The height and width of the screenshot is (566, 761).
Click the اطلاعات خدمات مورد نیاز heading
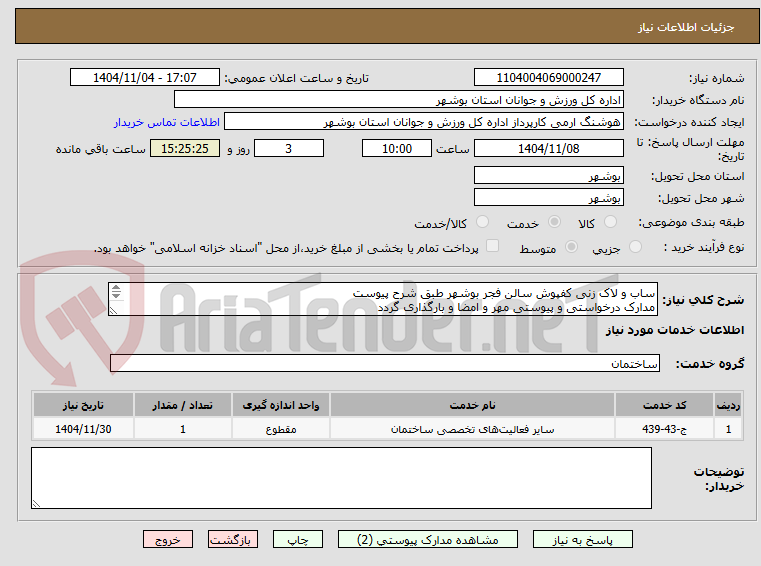click(x=674, y=330)
